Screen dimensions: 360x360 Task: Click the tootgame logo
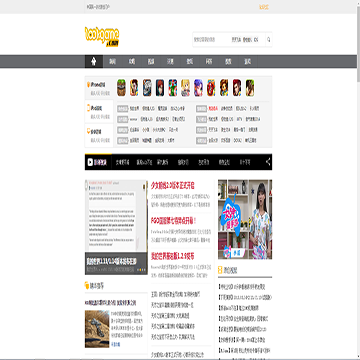(102, 37)
